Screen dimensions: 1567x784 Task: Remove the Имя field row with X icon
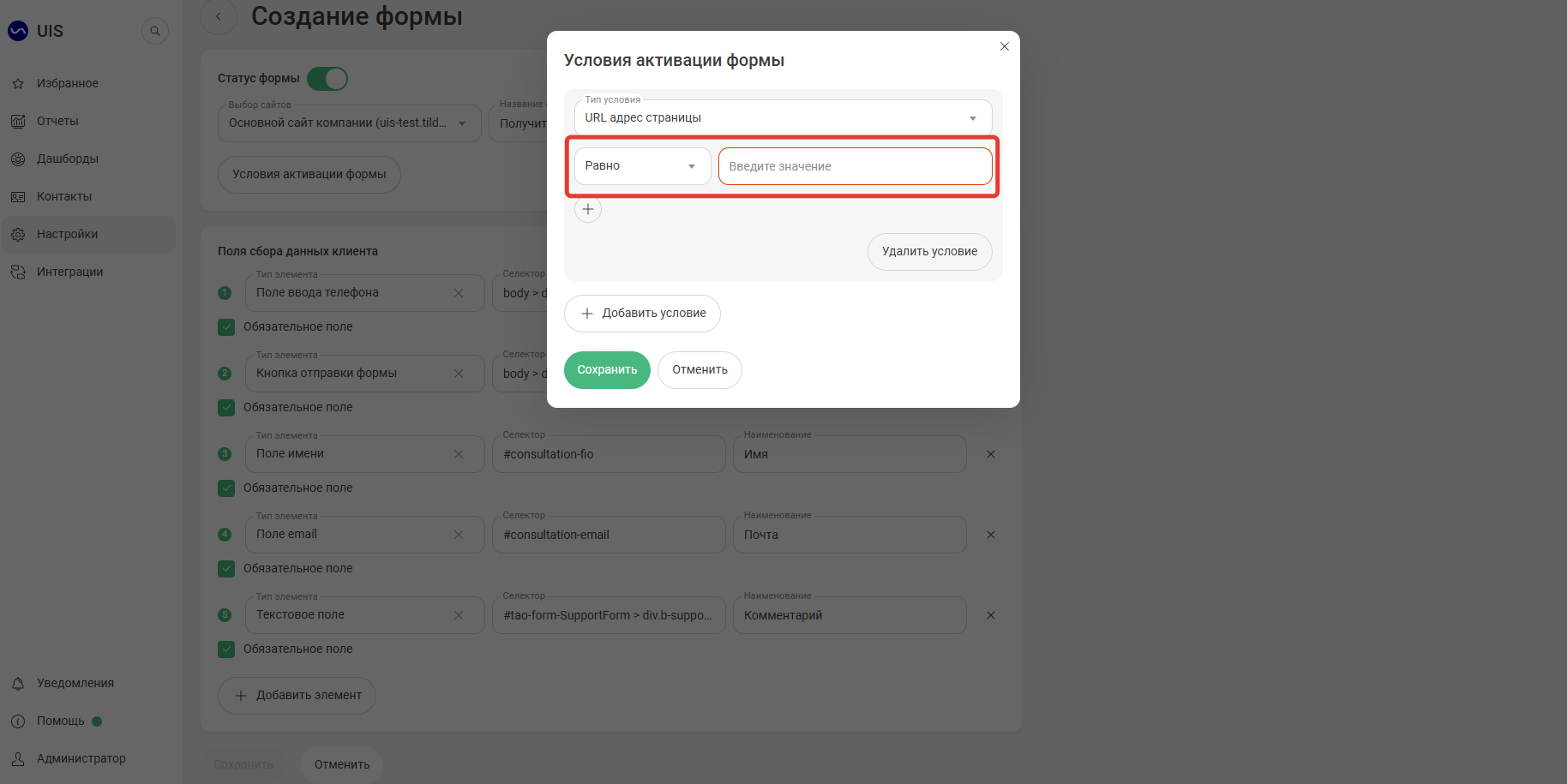coord(991,454)
